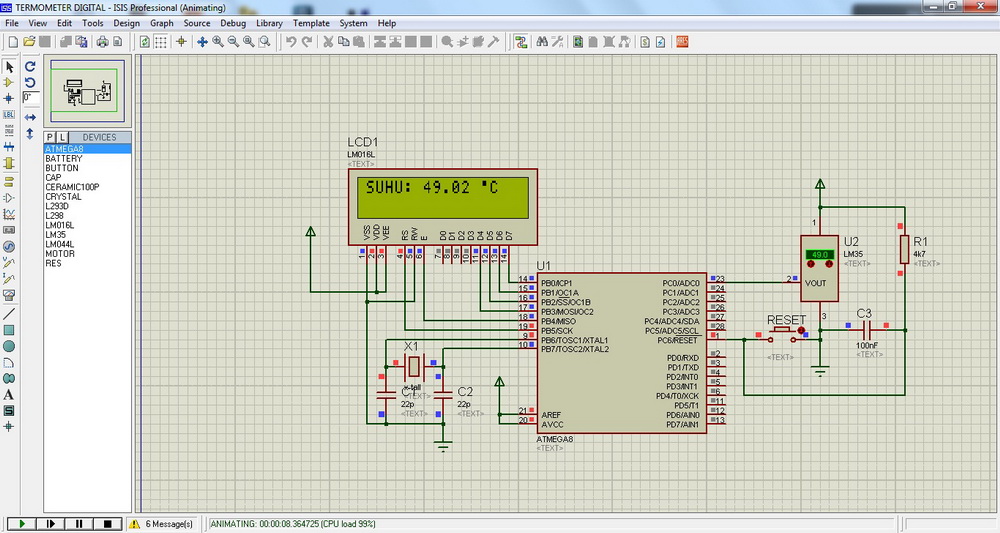
Task: Select the Text script 'A' tool
Action: [9, 394]
